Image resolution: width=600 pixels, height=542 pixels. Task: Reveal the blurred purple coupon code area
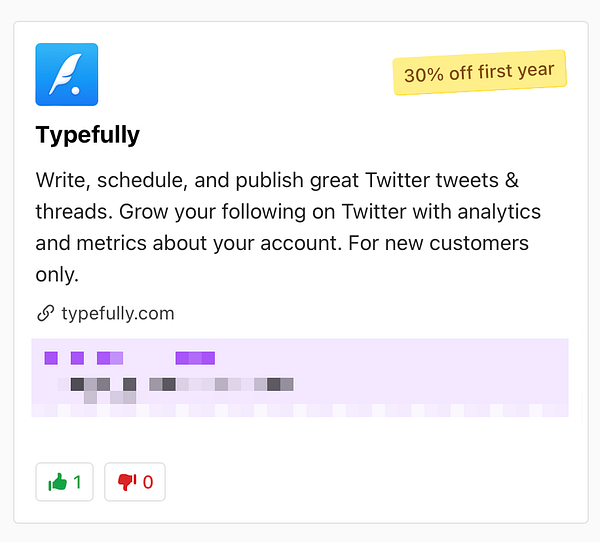[x=300, y=377]
